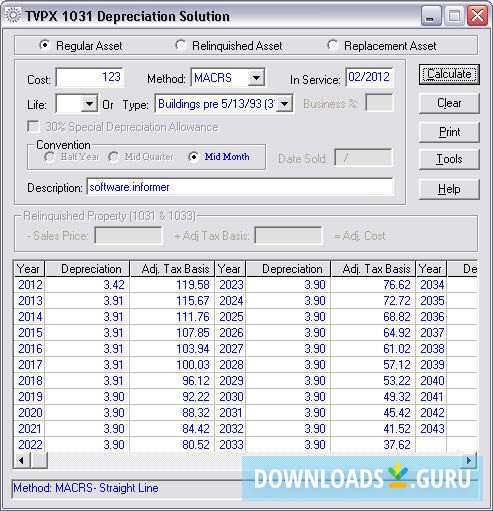Image resolution: width=493 pixels, height=511 pixels.
Task: Click the Method: MACRS- Straight Line status text
Action: pos(86,488)
